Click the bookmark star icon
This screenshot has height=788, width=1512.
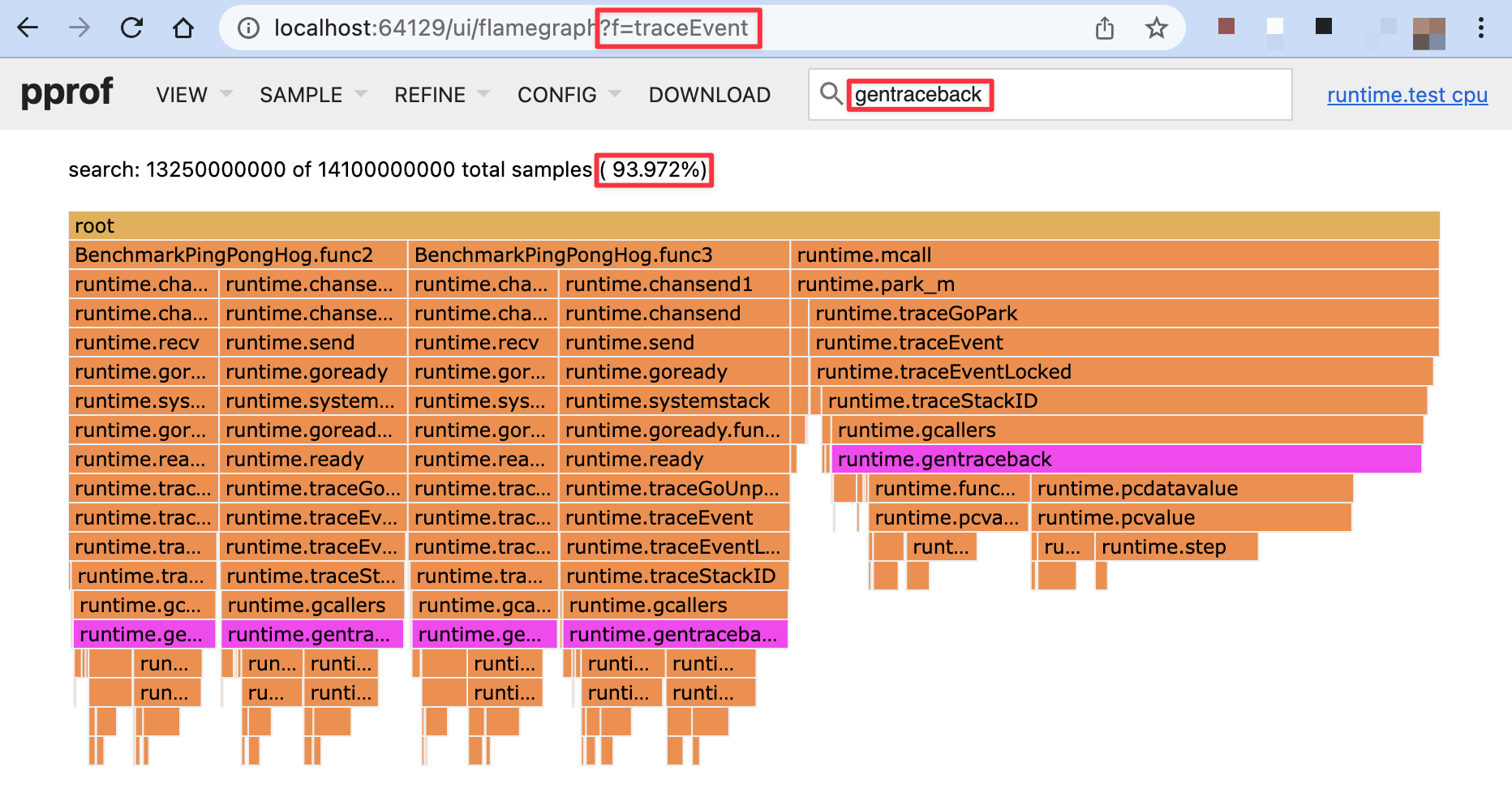(x=1158, y=28)
